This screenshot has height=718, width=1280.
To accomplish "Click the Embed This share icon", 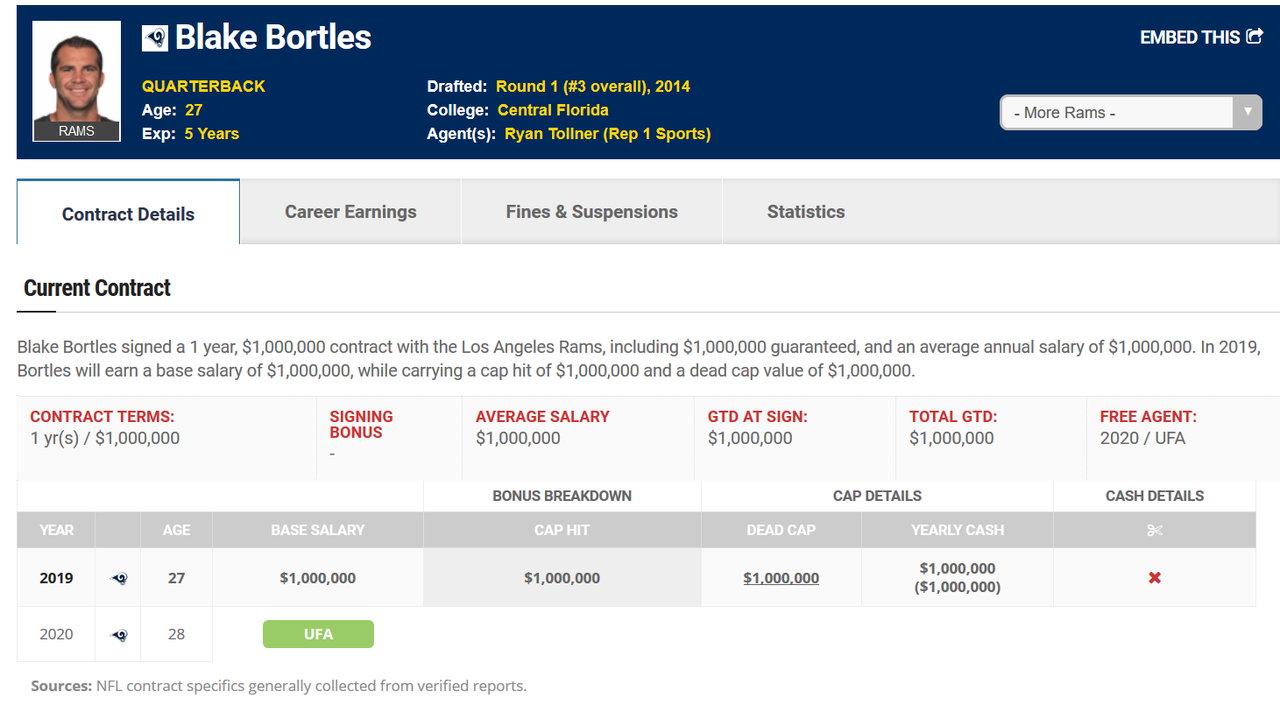I will click(x=1254, y=37).
